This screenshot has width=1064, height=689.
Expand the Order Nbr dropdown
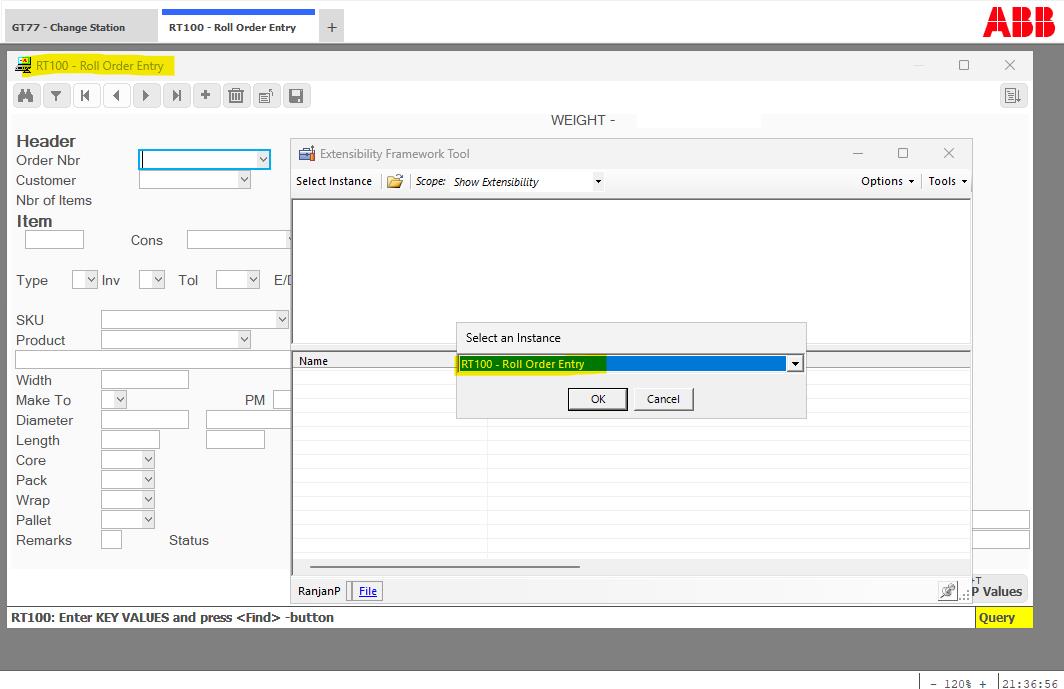[x=264, y=158]
